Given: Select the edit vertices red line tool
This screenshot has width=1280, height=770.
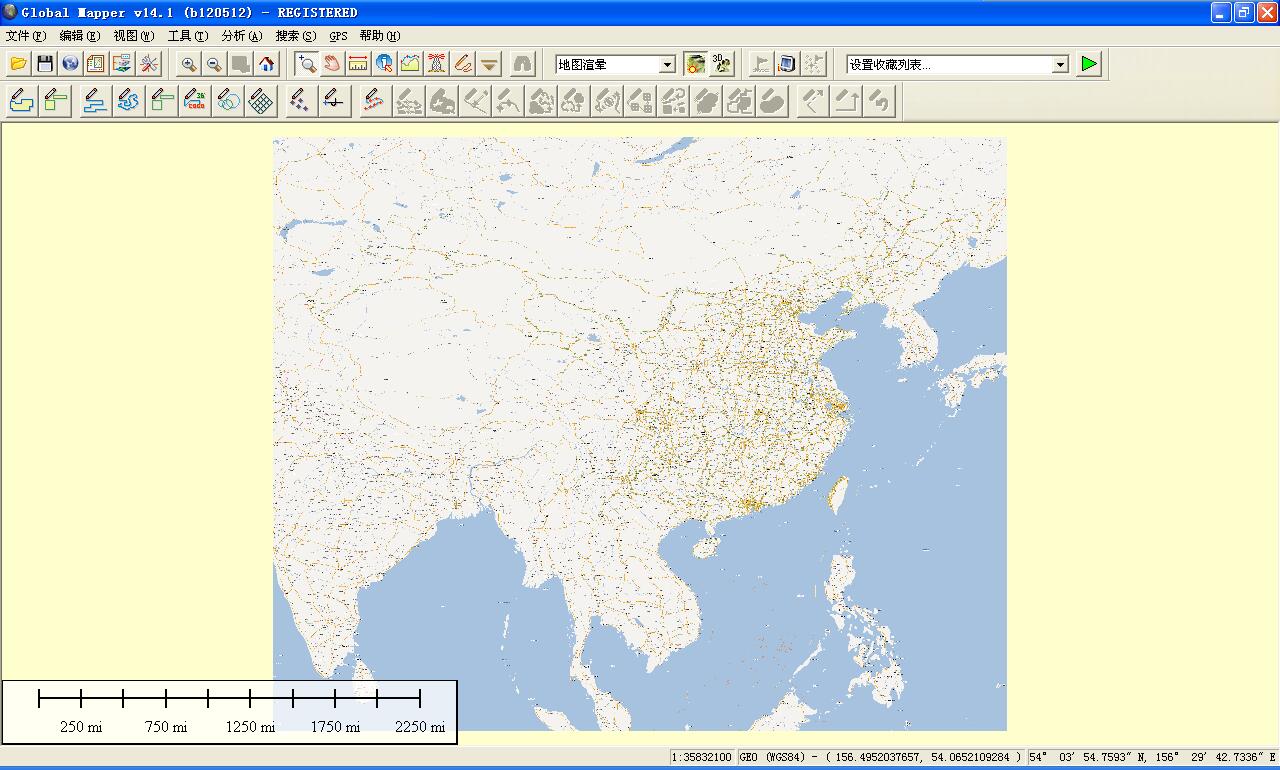Looking at the screenshot, I should [x=375, y=101].
